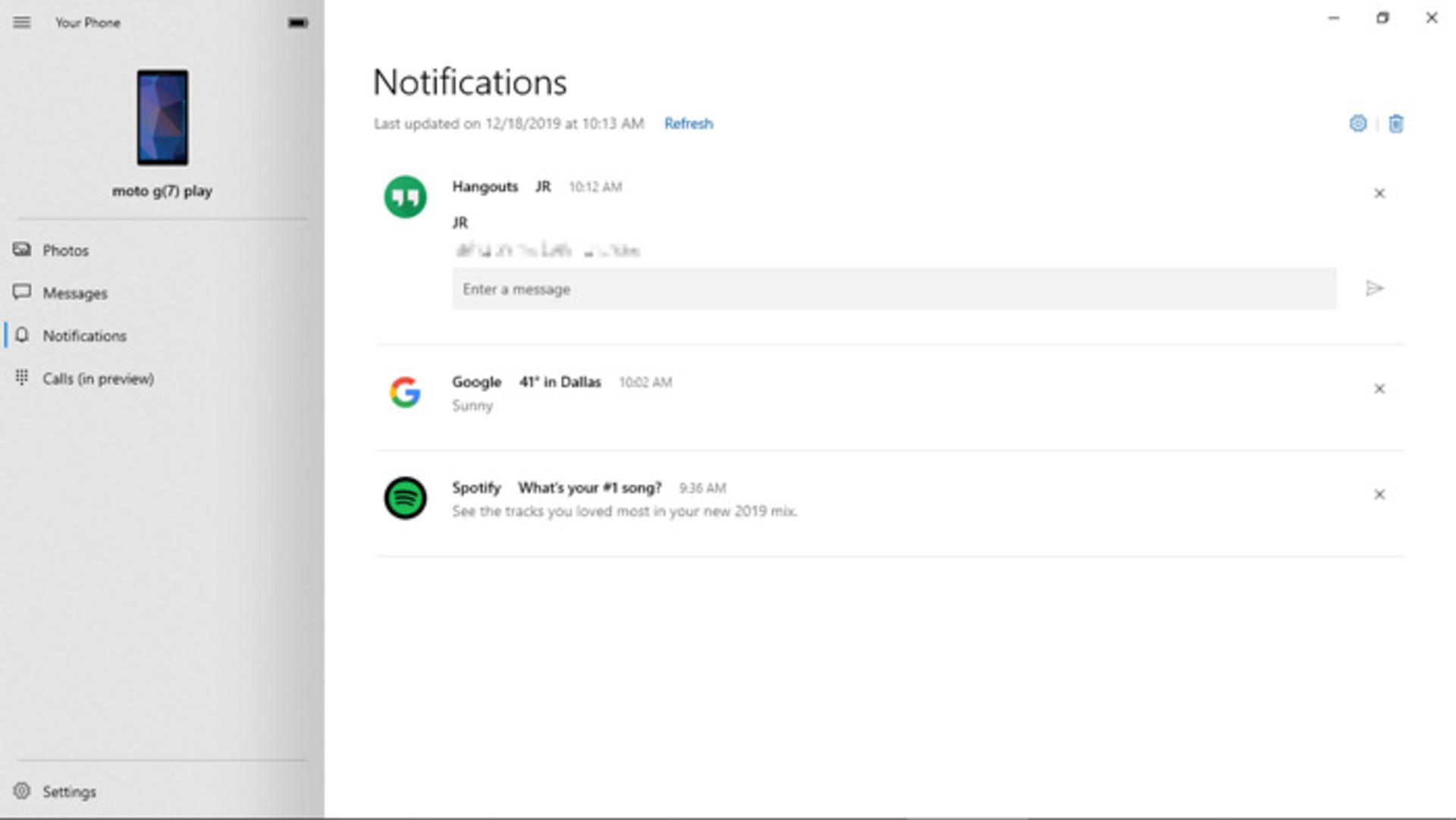The width and height of the screenshot is (1456, 820).
Task: Click the moto g(7) play phone thumbnail
Action: point(162,118)
